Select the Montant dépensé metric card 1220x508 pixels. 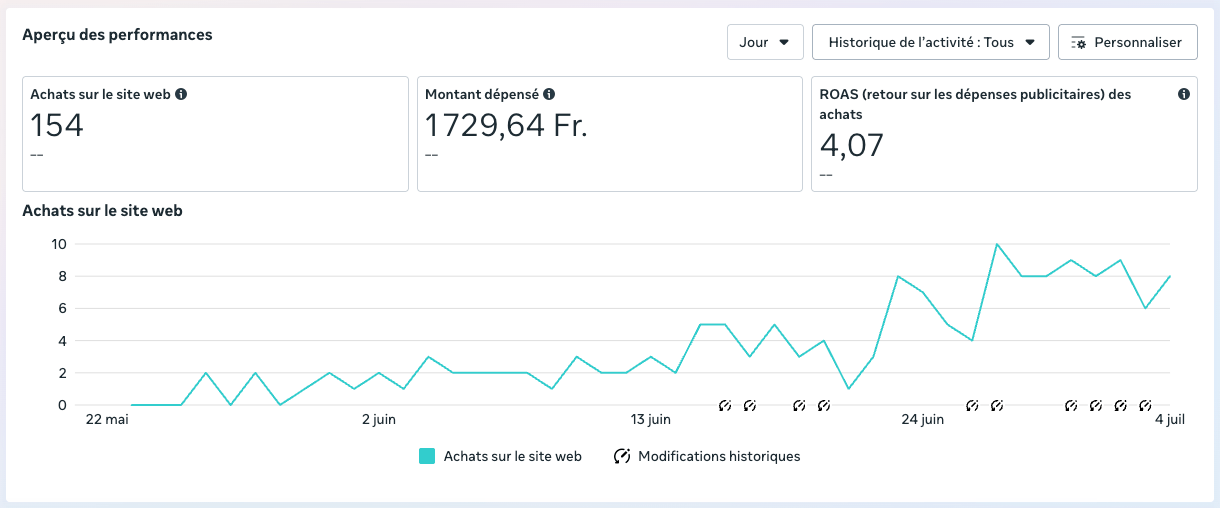[x=609, y=134]
